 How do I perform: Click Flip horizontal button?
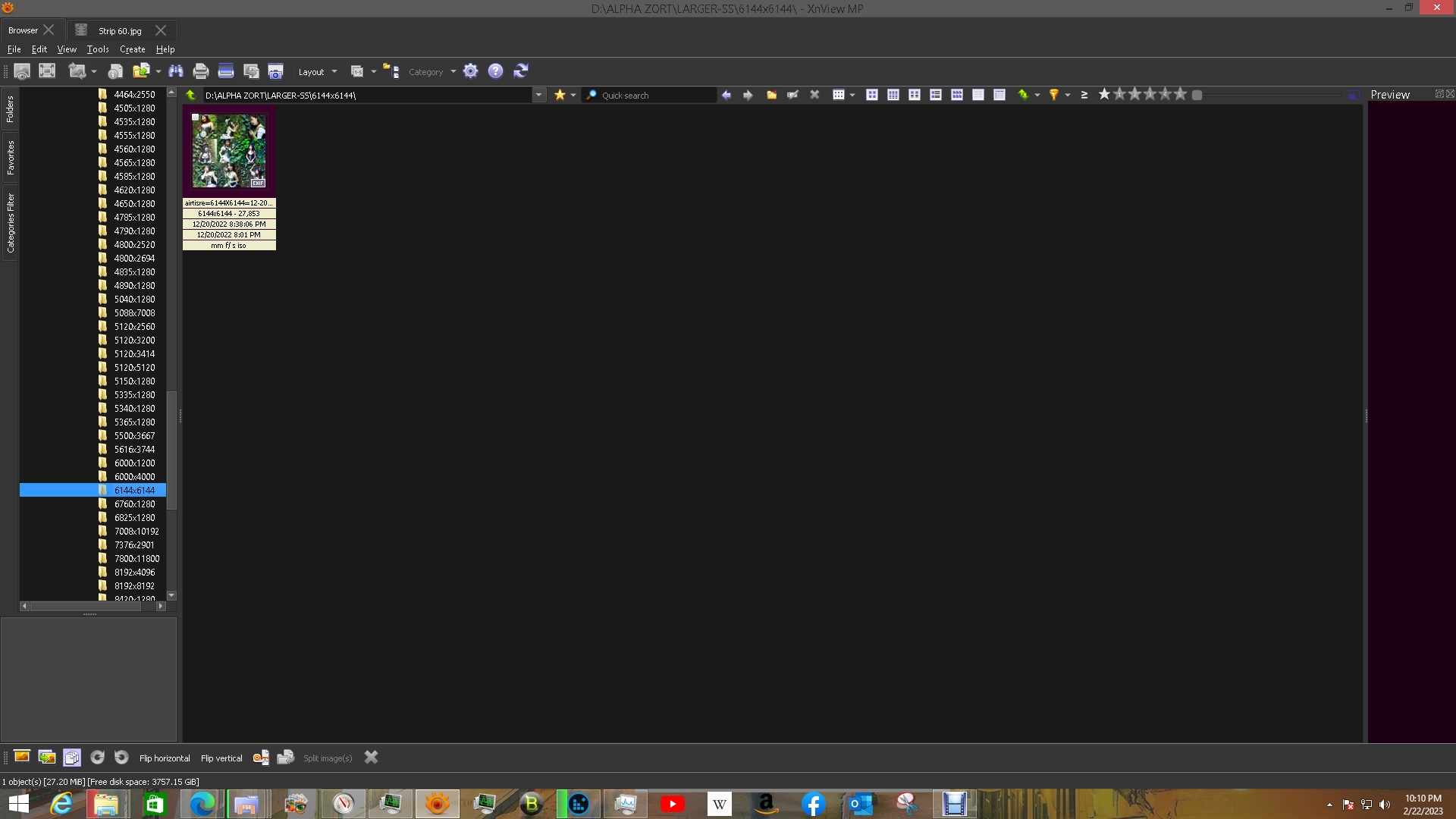click(165, 758)
